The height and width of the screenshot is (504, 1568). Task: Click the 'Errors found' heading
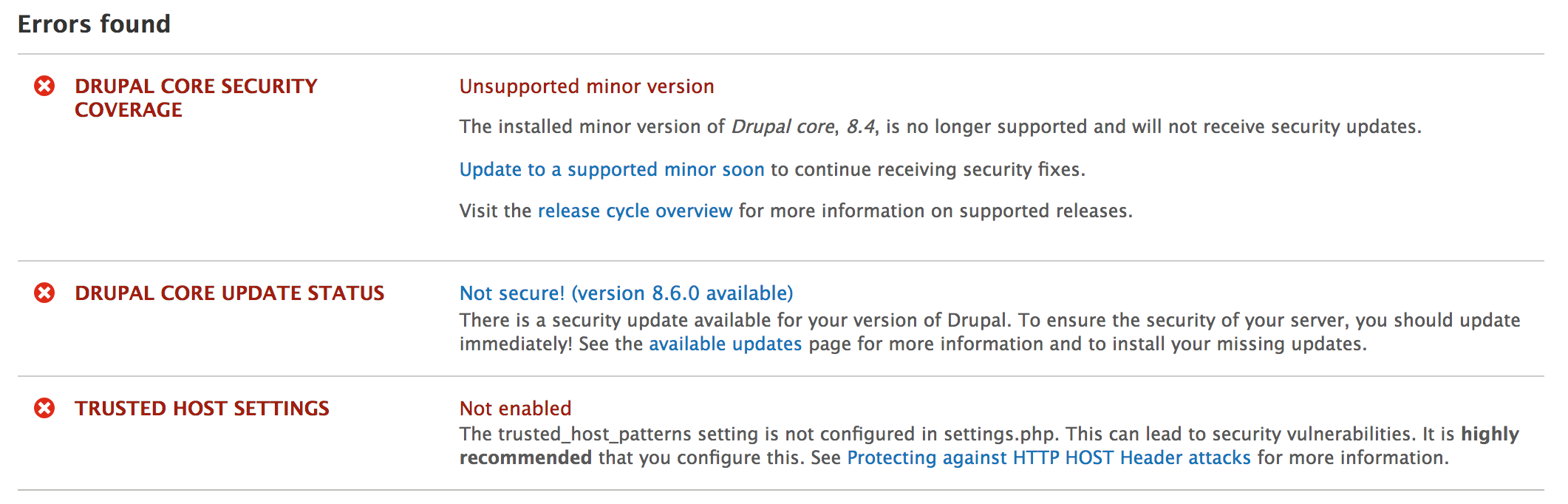tap(94, 24)
